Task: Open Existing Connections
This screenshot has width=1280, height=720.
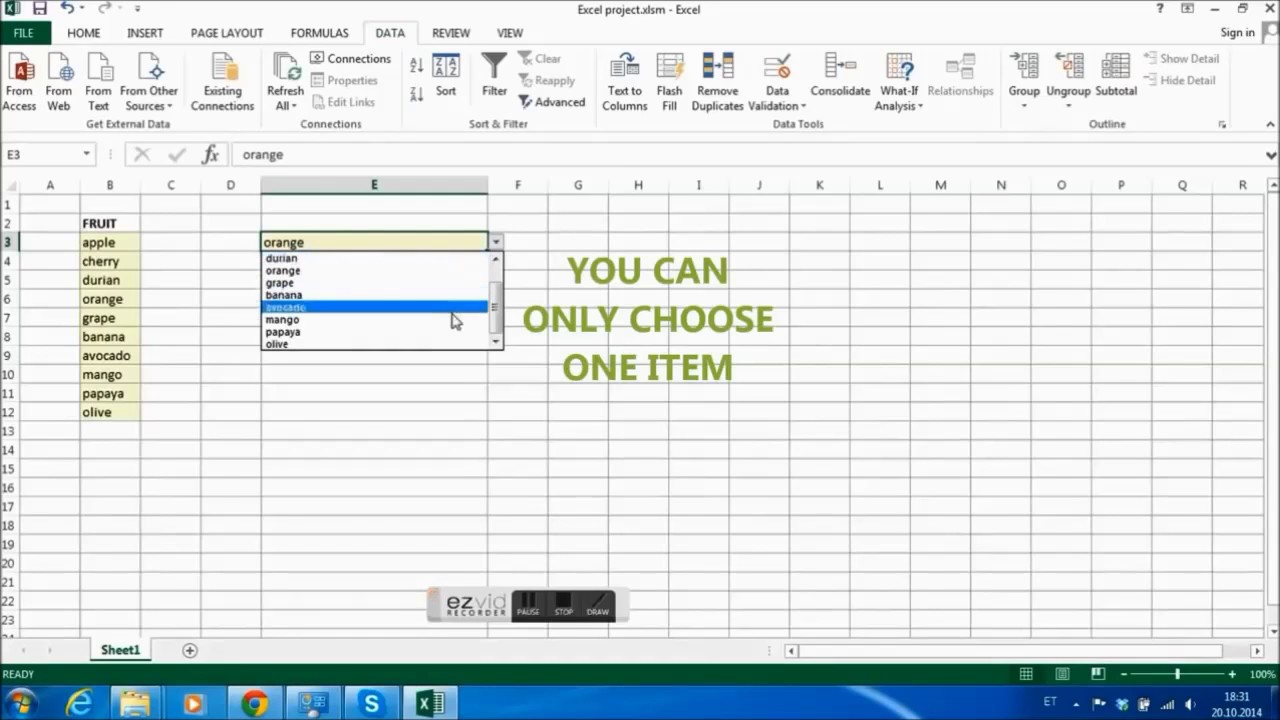Action: [222, 82]
